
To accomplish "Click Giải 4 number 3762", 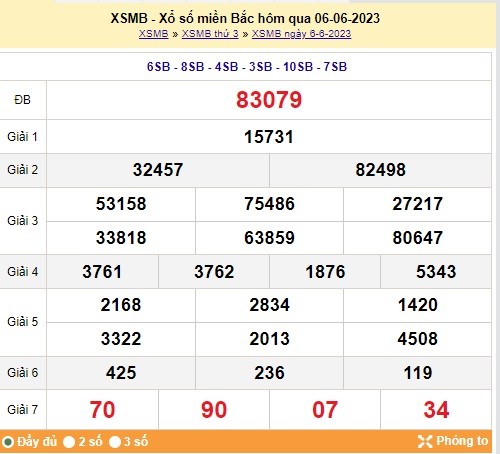I will point(214,272).
